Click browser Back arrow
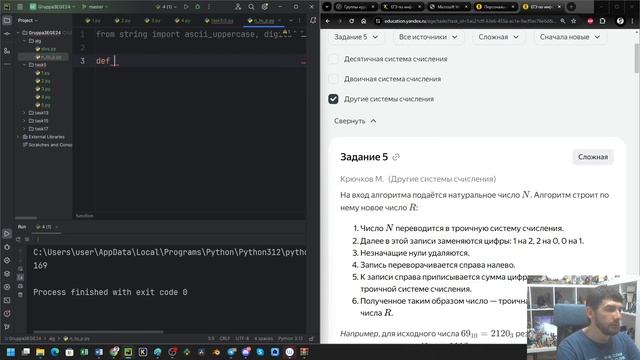This screenshot has width=640, height=360. click(328, 21)
